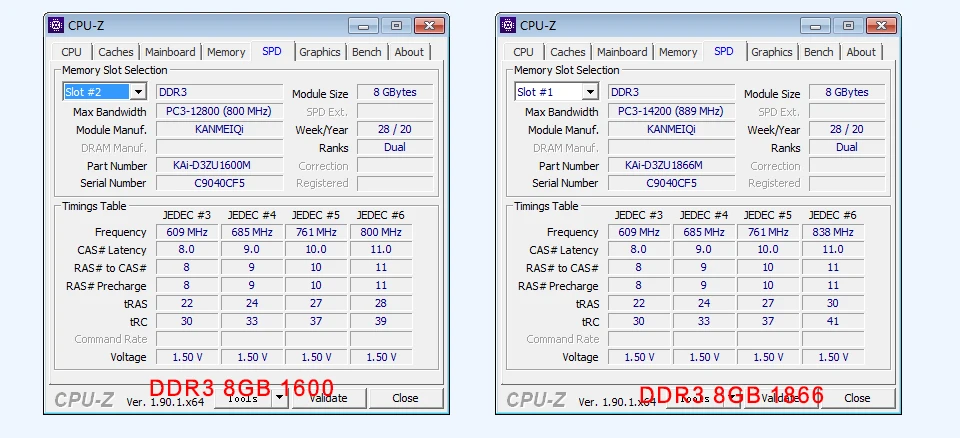Expand the Tools dropdown arrow in left window

pos(280,398)
